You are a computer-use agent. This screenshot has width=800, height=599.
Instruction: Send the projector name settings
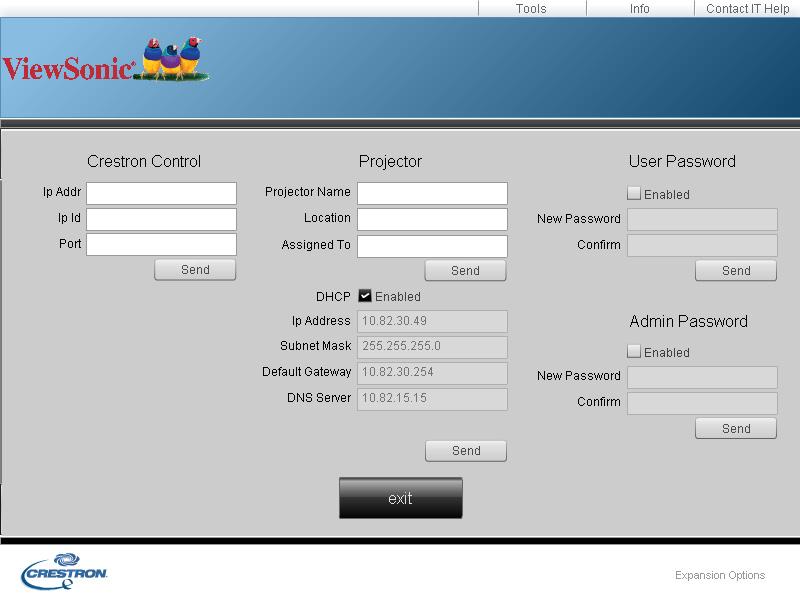coord(466,270)
